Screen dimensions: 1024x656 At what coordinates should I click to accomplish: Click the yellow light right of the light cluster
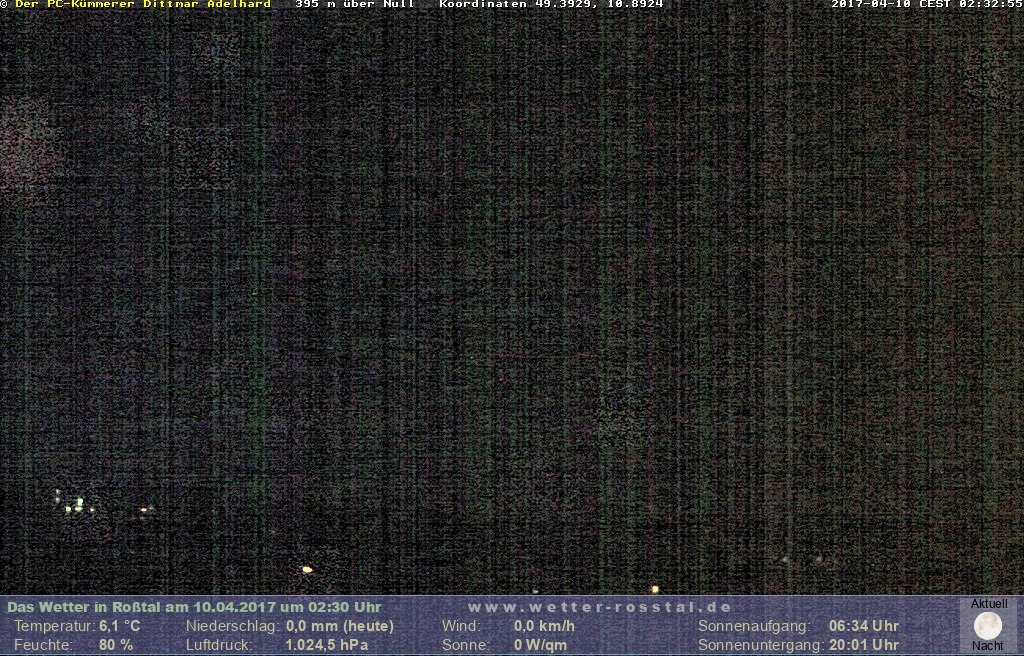pos(146,510)
